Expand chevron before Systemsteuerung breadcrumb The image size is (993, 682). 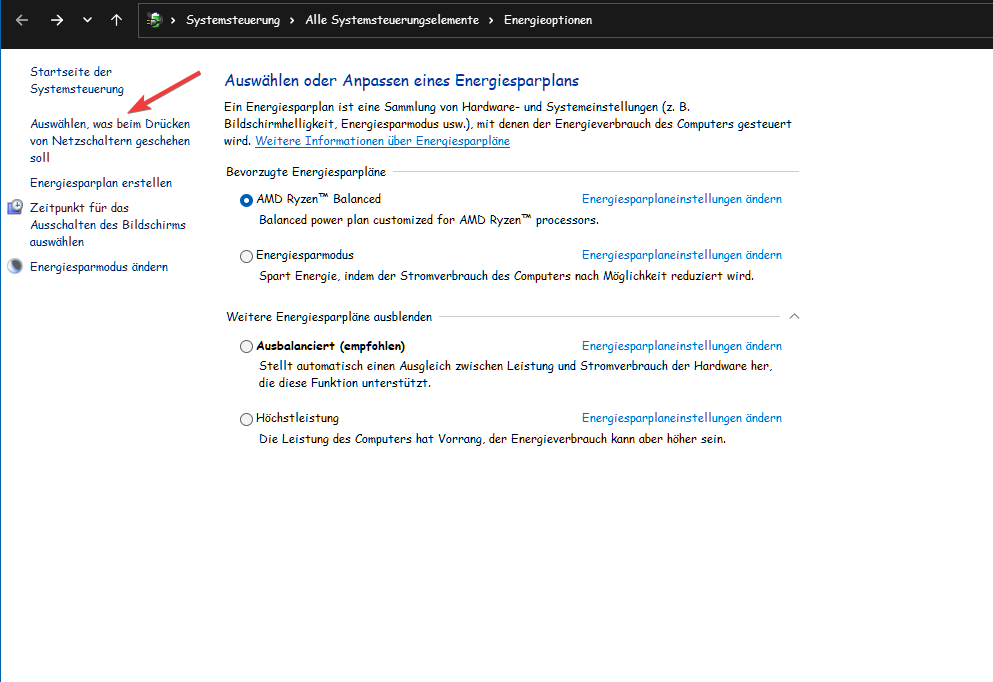(173, 20)
